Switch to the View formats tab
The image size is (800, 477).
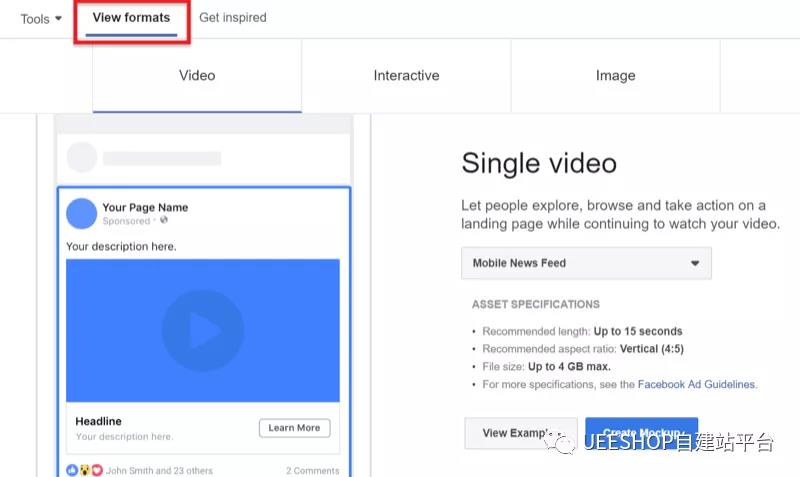coord(131,18)
